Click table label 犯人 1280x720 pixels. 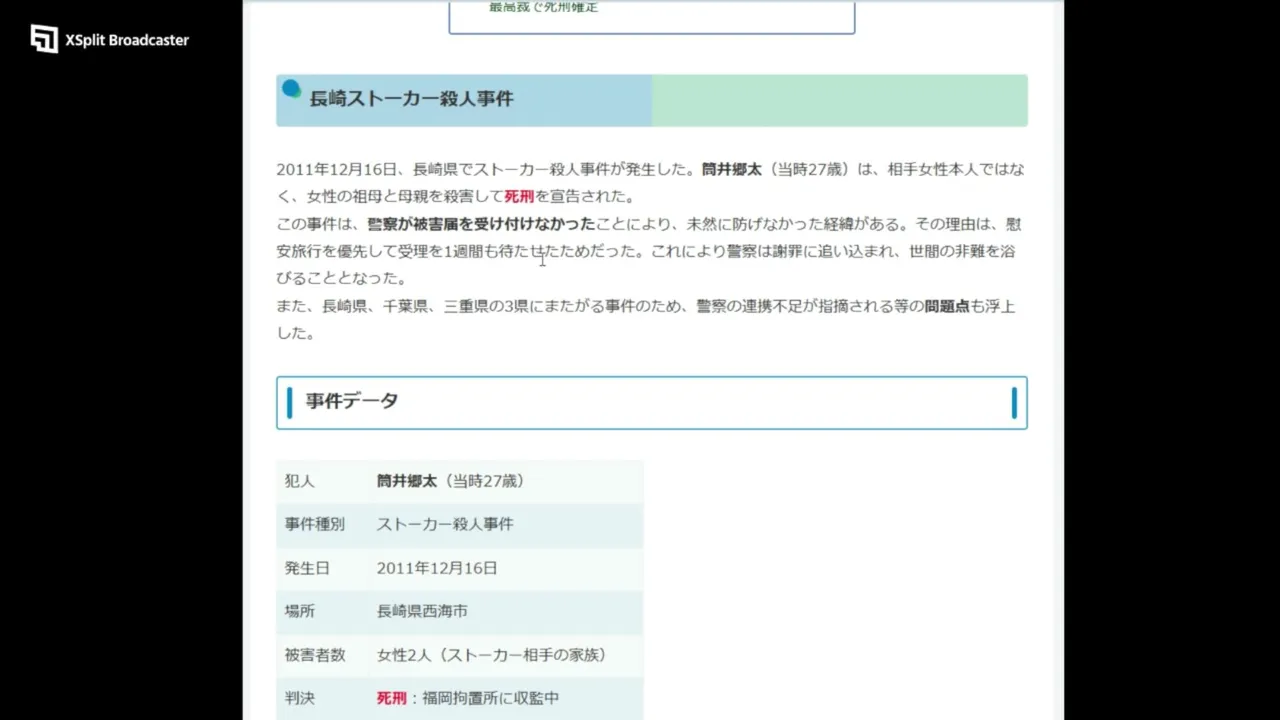coord(300,481)
